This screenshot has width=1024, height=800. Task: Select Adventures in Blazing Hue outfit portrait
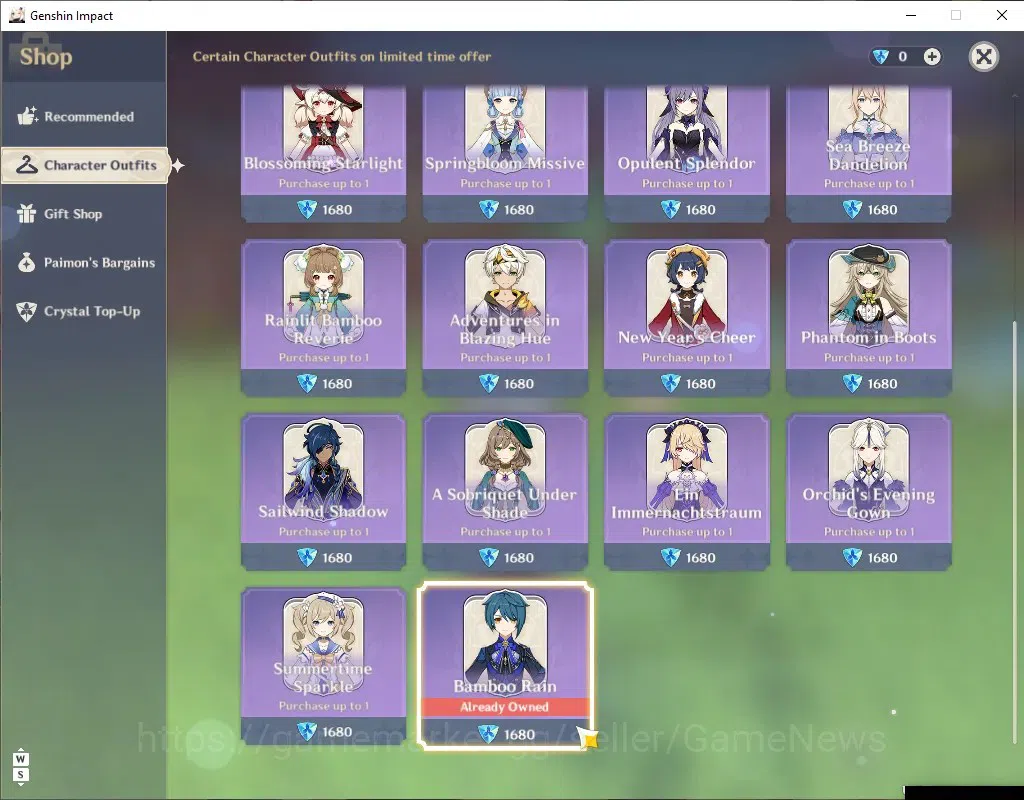[x=505, y=295]
